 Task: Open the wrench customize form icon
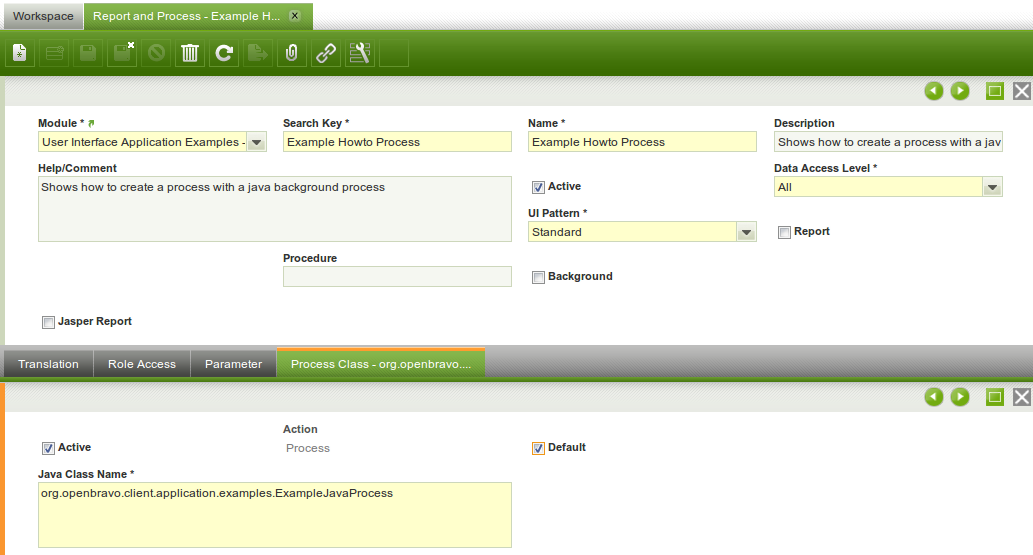(x=360, y=53)
